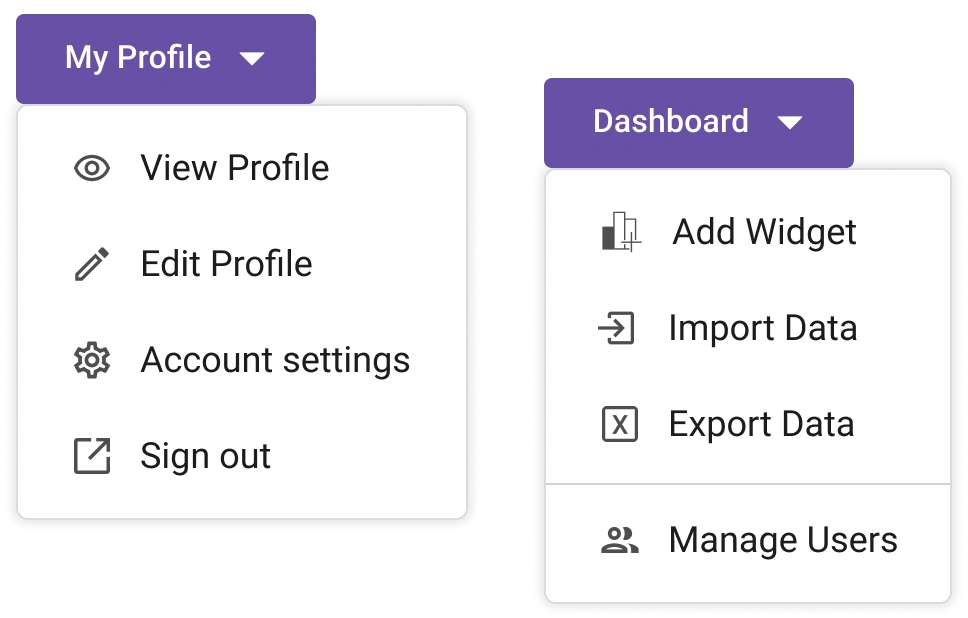
Task: Select the pencil icon beside Edit Profile
Action: point(91,264)
